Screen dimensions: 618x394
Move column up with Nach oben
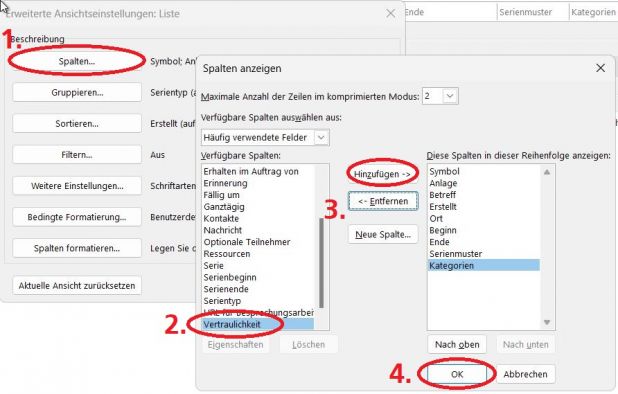[457, 345]
